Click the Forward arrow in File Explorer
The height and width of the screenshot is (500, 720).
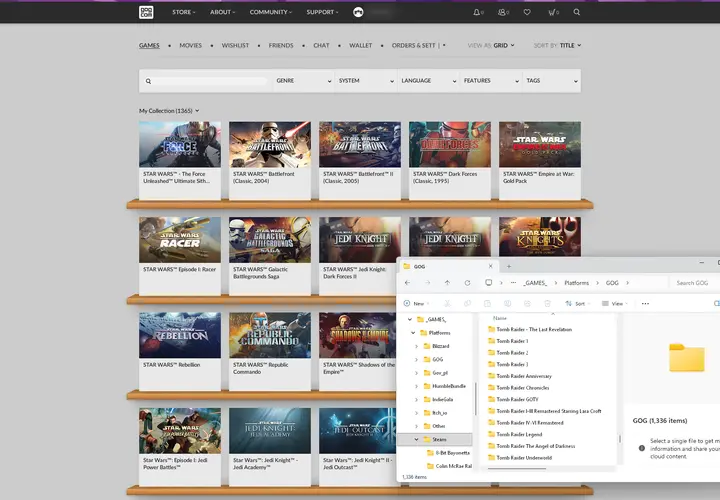click(x=428, y=283)
